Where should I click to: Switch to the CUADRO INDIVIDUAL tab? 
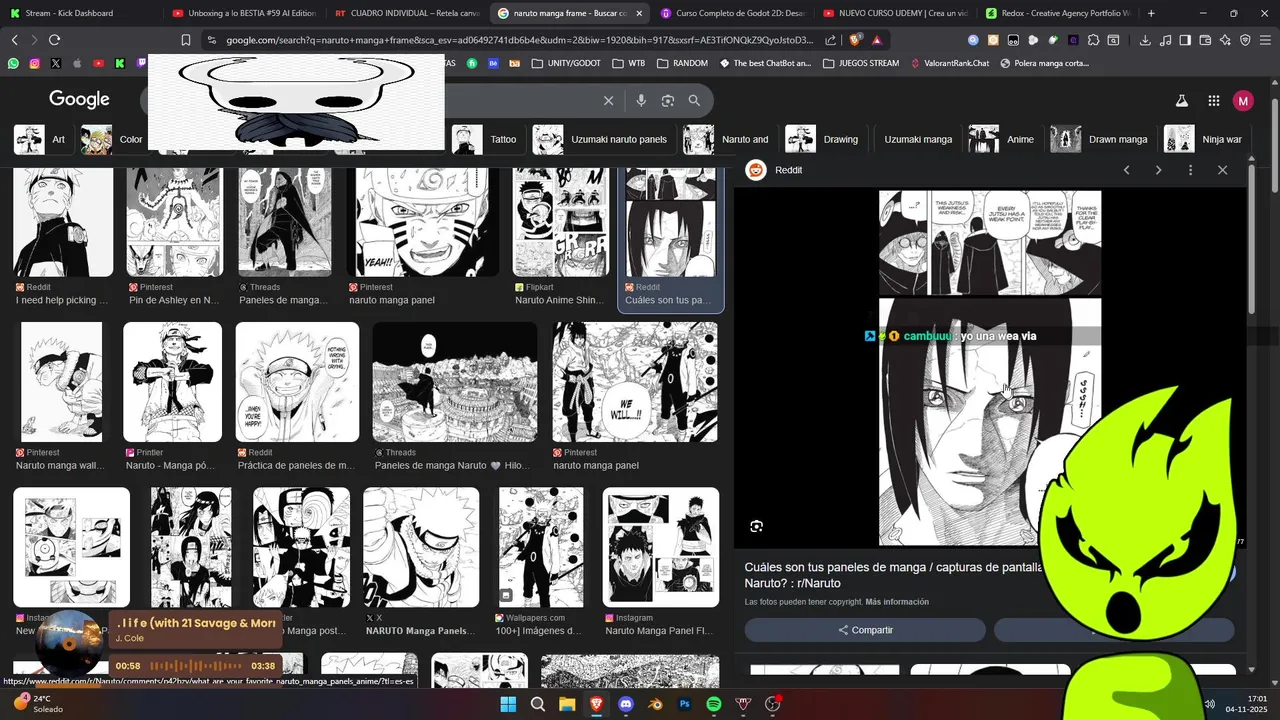pyautogui.click(x=407, y=13)
